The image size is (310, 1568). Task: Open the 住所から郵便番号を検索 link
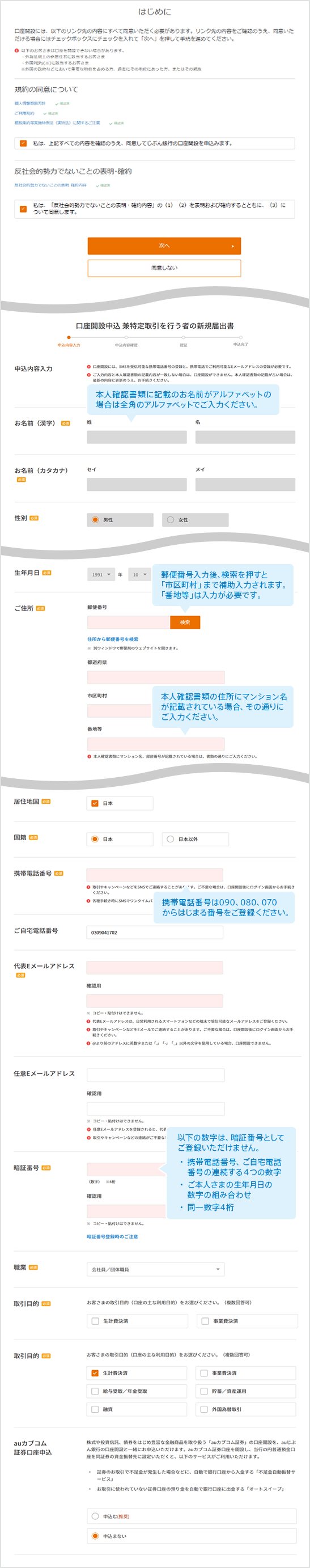(x=113, y=639)
